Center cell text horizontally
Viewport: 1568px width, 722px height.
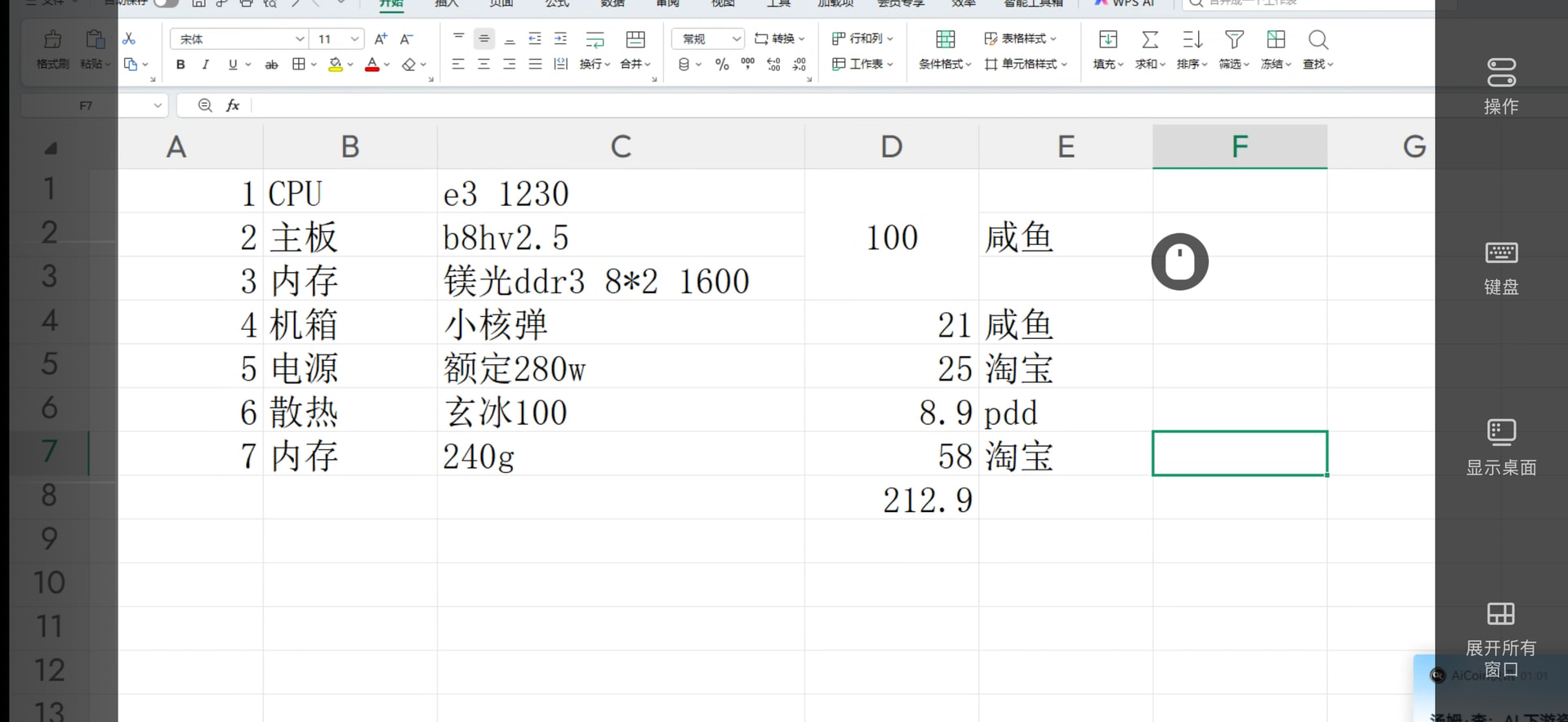[484, 64]
